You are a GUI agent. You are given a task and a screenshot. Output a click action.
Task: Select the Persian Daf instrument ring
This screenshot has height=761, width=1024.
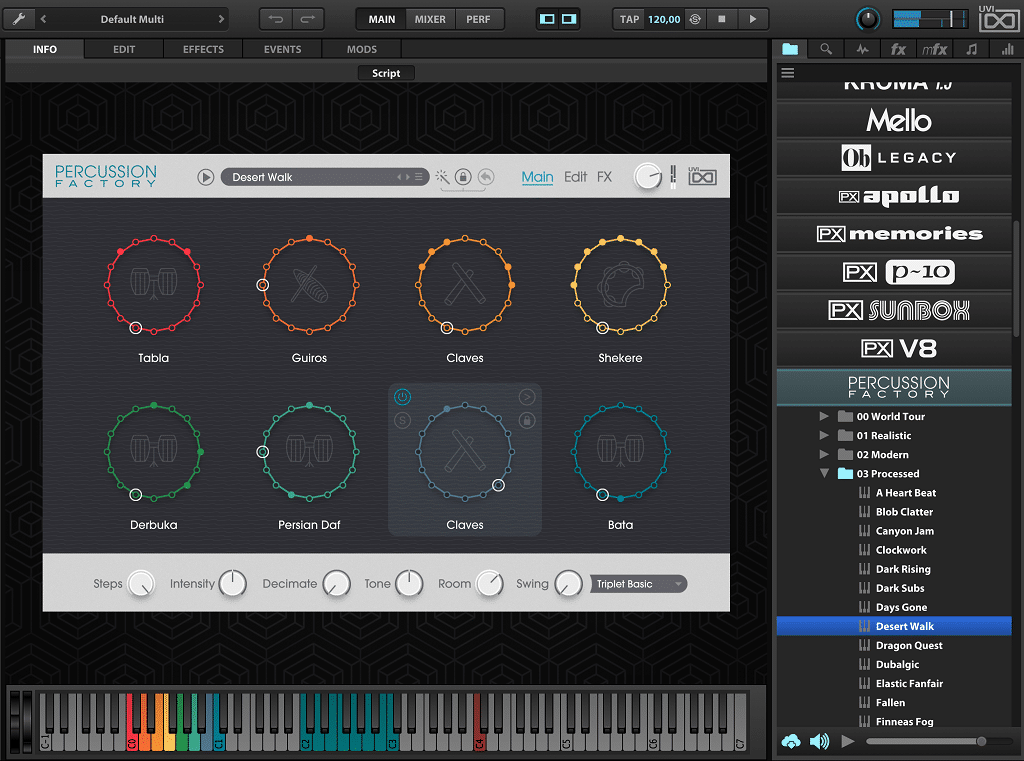click(x=309, y=451)
